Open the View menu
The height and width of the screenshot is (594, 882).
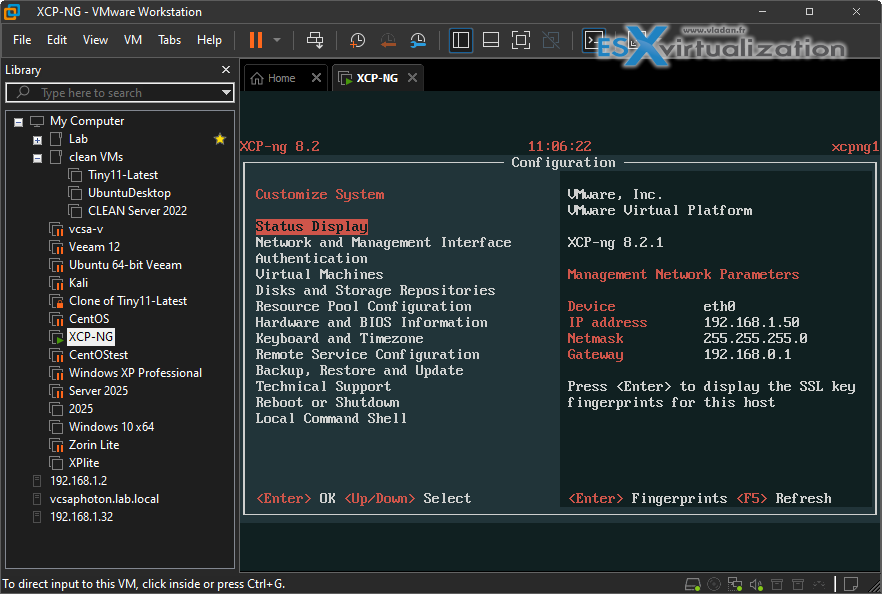tap(95, 40)
